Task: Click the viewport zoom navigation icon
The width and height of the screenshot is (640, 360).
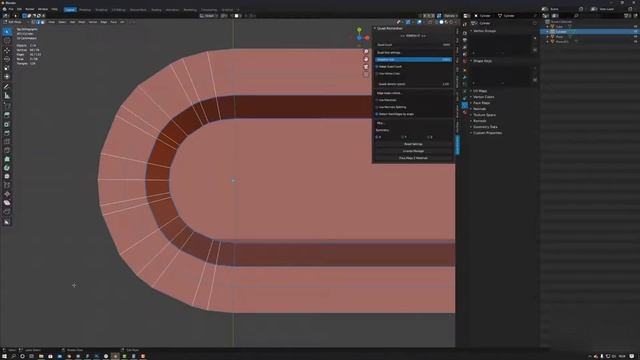Action: click(x=366, y=52)
